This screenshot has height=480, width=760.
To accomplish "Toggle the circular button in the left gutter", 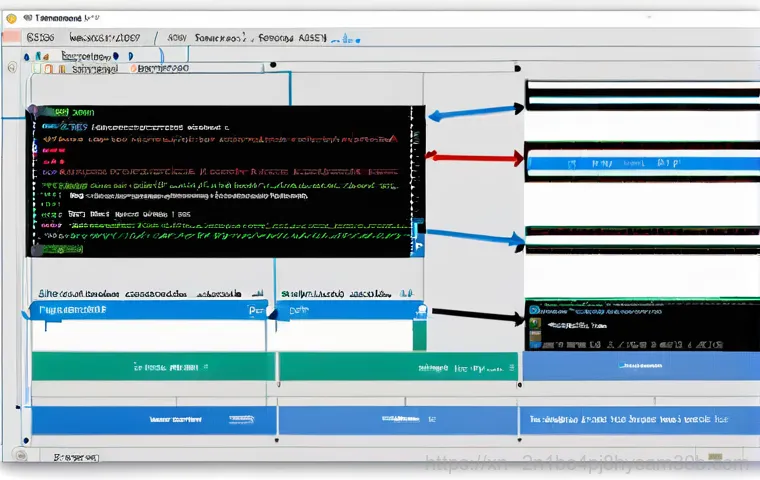I will pos(12,69).
